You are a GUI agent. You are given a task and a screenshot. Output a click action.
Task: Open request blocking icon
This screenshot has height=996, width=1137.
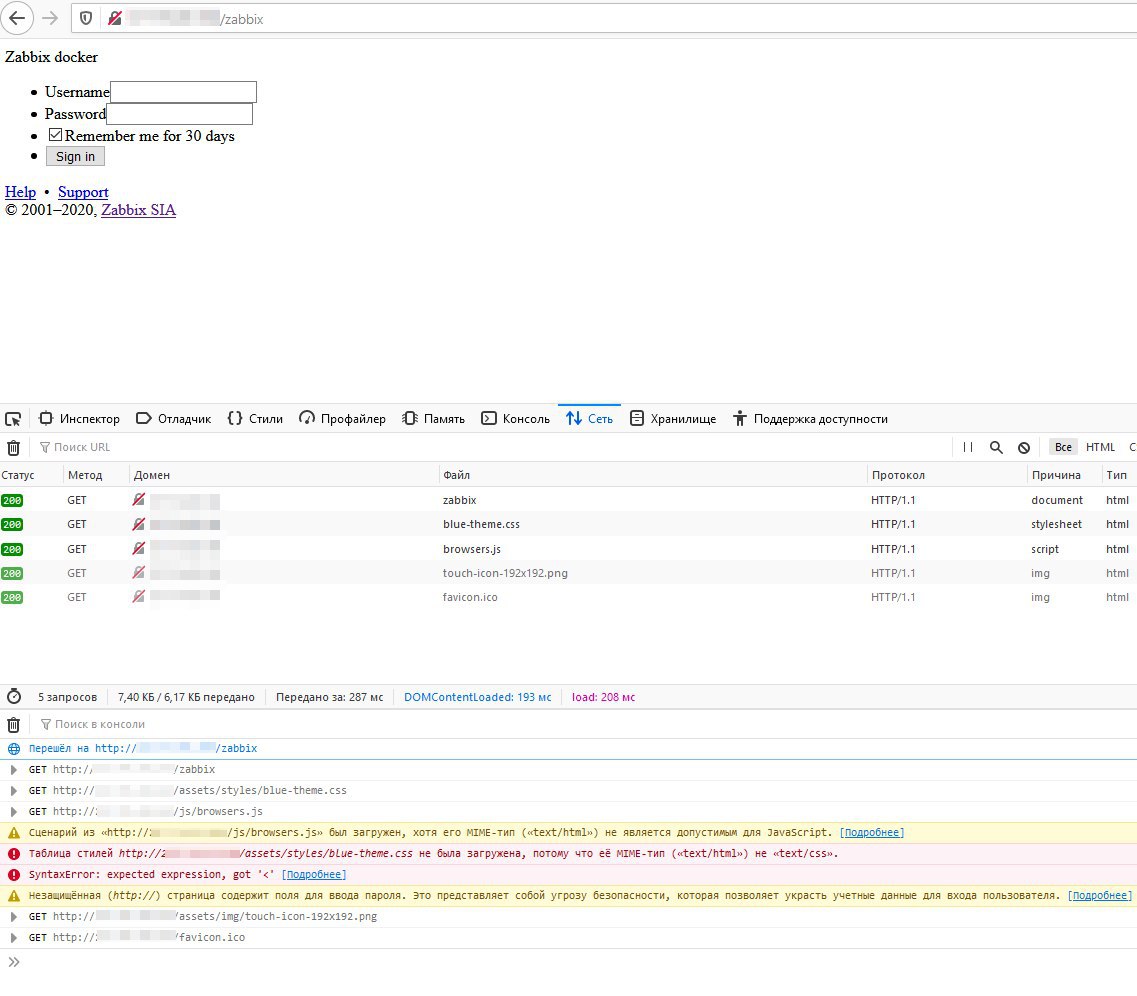[1024, 447]
